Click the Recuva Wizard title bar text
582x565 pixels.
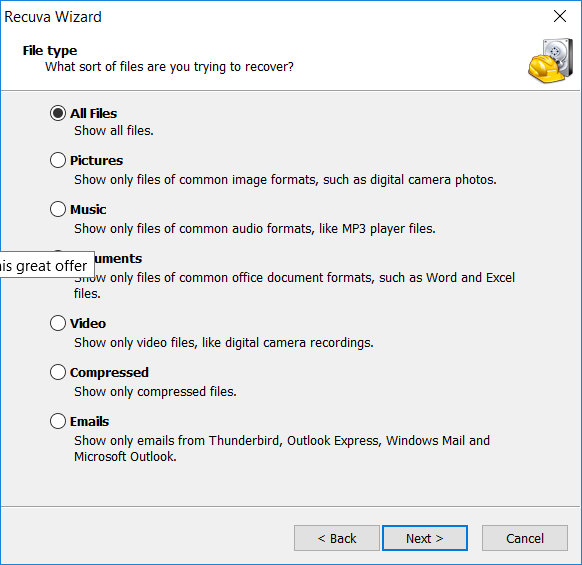53,17
